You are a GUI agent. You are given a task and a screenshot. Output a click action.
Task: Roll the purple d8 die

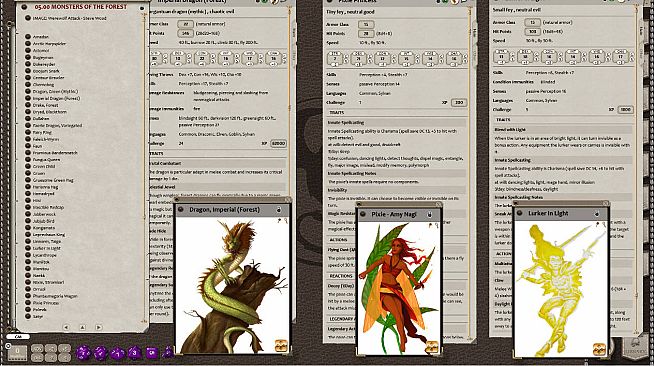coord(134,353)
